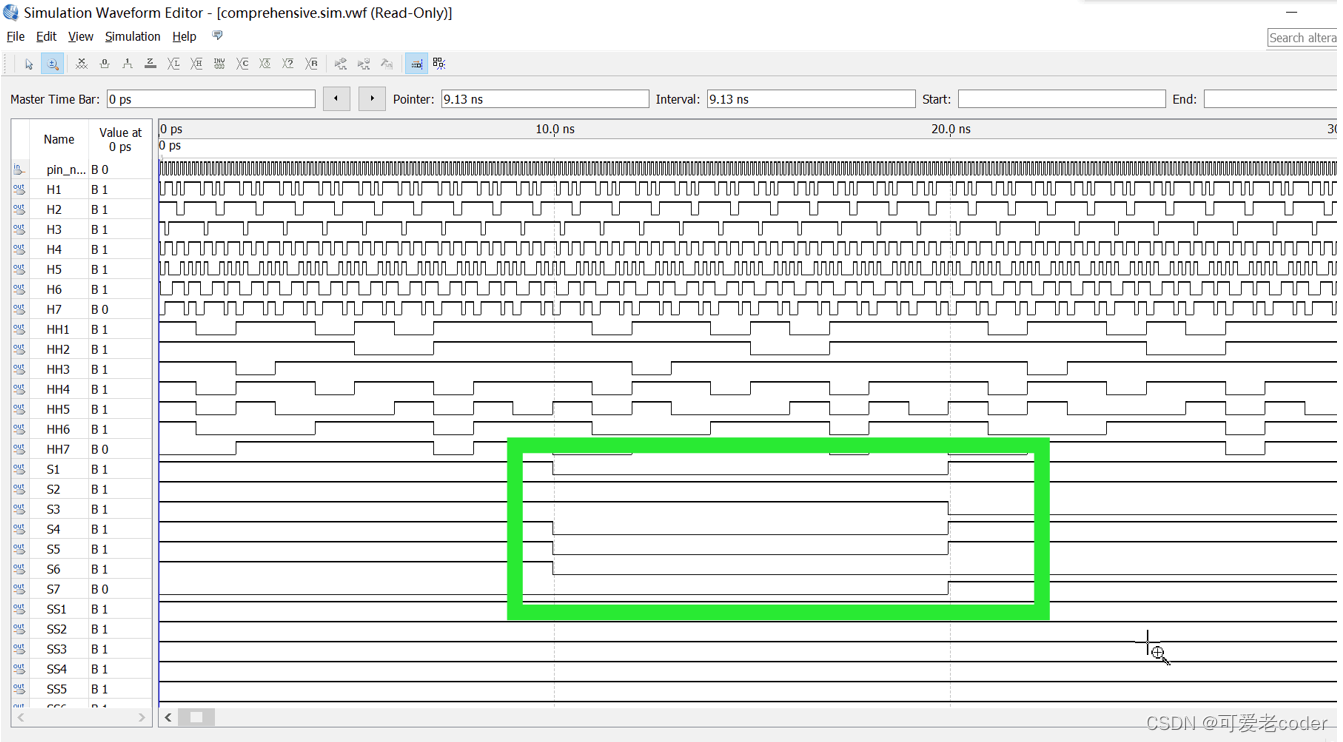Apply Forcing High (1) value
The width and height of the screenshot is (1343, 742).
(x=127, y=64)
